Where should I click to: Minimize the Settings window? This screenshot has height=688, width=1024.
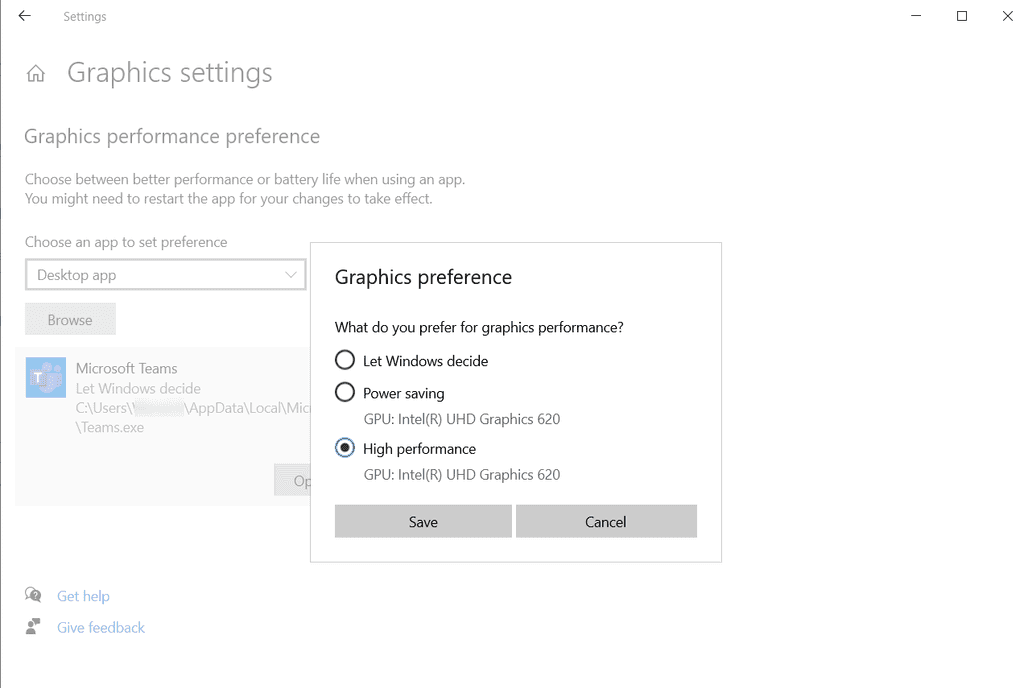click(916, 16)
